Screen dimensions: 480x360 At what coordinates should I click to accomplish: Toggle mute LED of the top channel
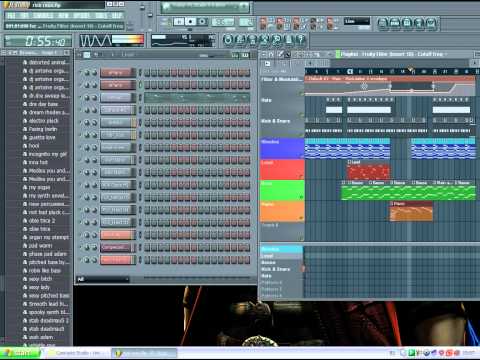(80, 72)
